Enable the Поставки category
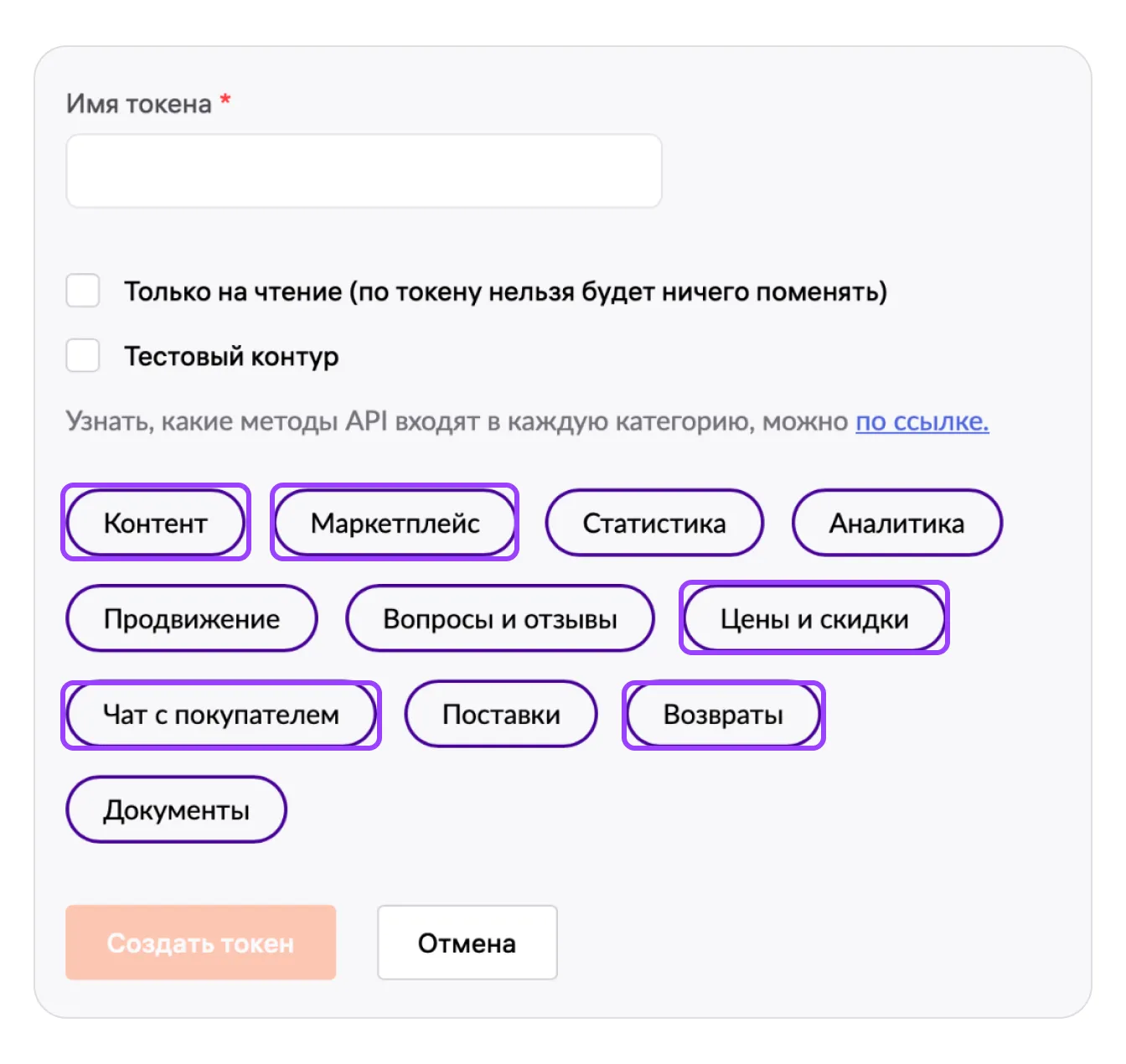Screen dimensions: 1126x1064 click(x=501, y=715)
